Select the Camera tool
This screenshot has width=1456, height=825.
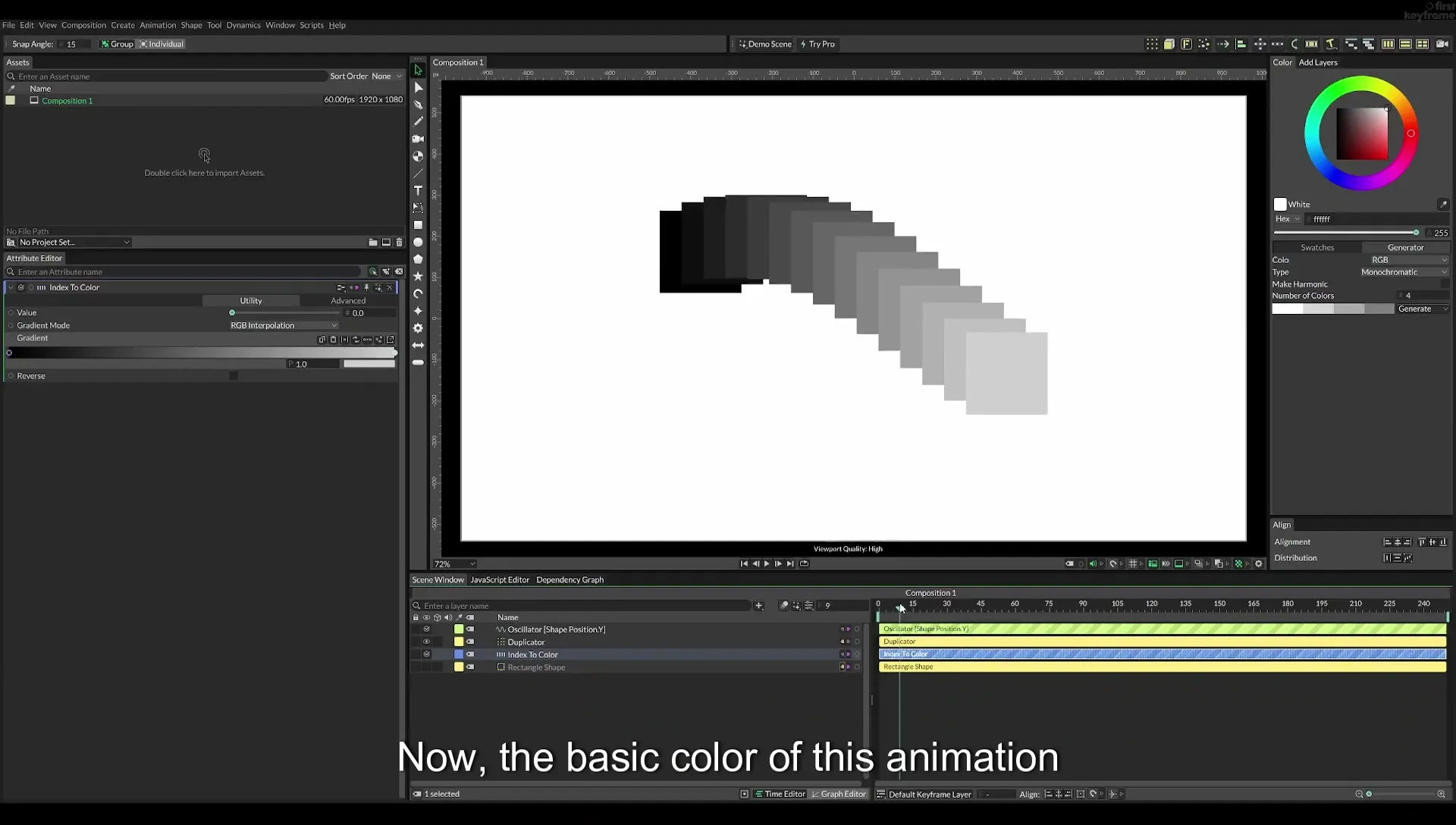tap(418, 139)
